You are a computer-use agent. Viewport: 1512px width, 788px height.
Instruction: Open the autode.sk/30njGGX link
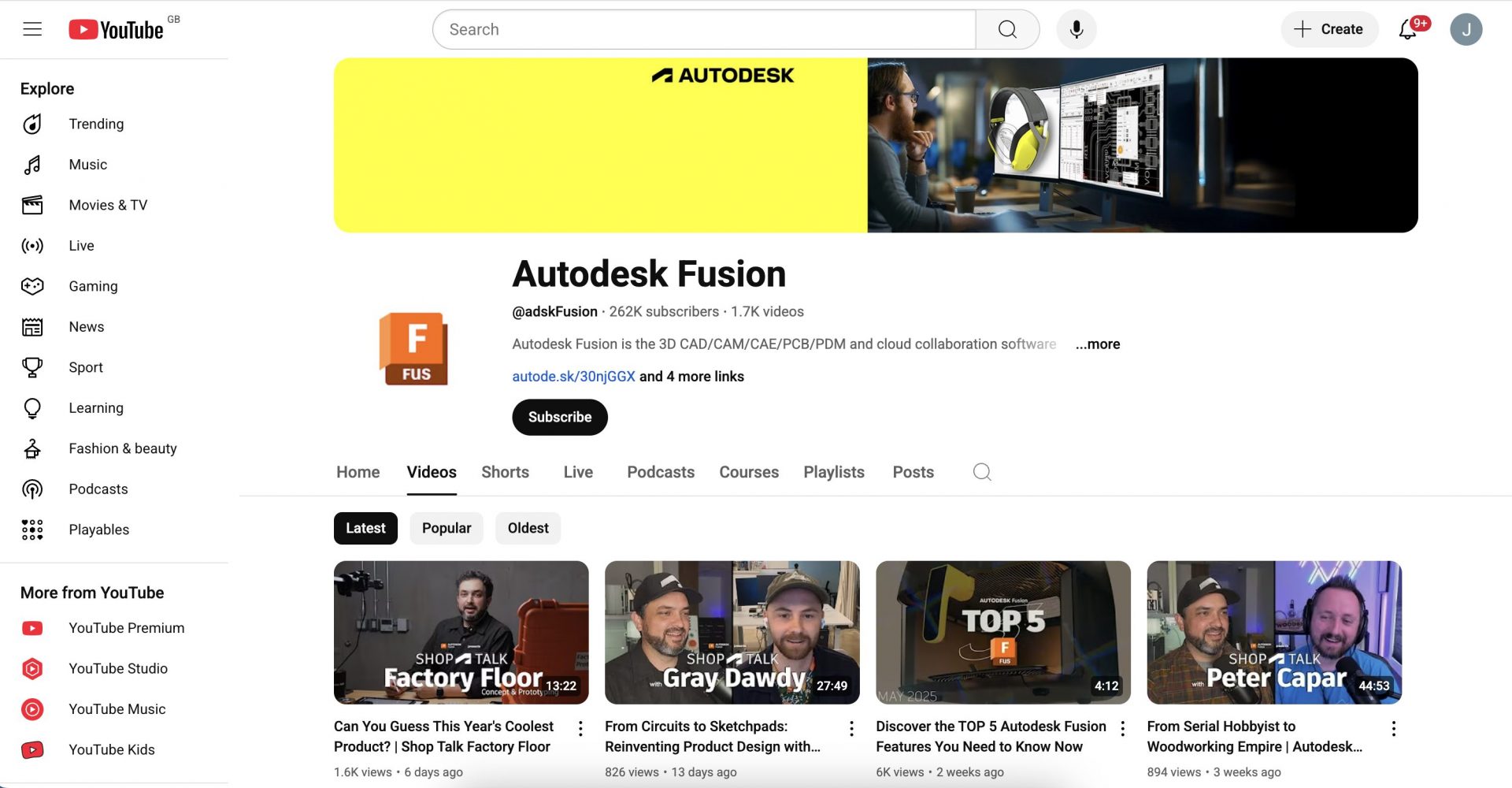[573, 377]
